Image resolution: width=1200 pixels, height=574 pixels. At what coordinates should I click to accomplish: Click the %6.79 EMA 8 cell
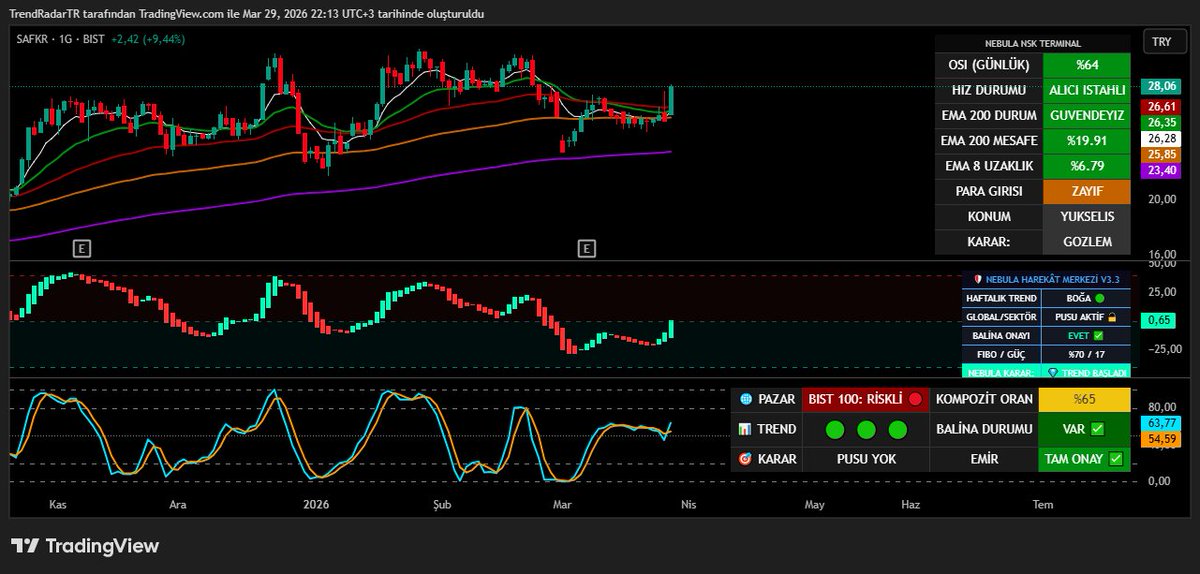click(1087, 165)
